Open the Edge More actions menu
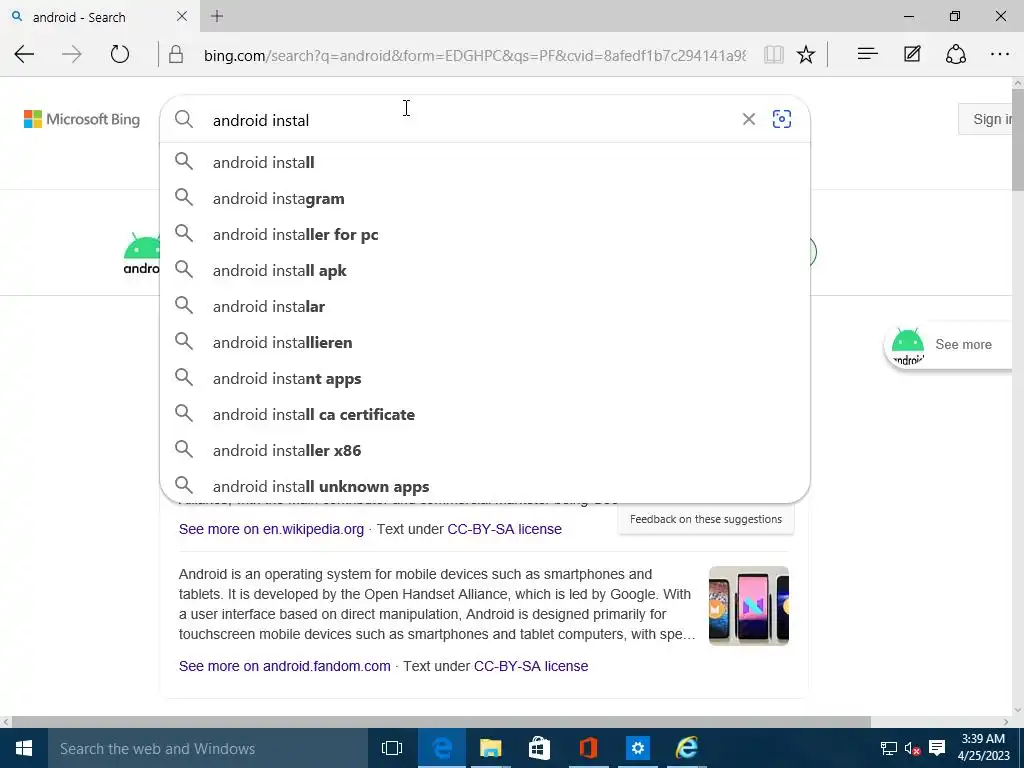 (x=1000, y=54)
